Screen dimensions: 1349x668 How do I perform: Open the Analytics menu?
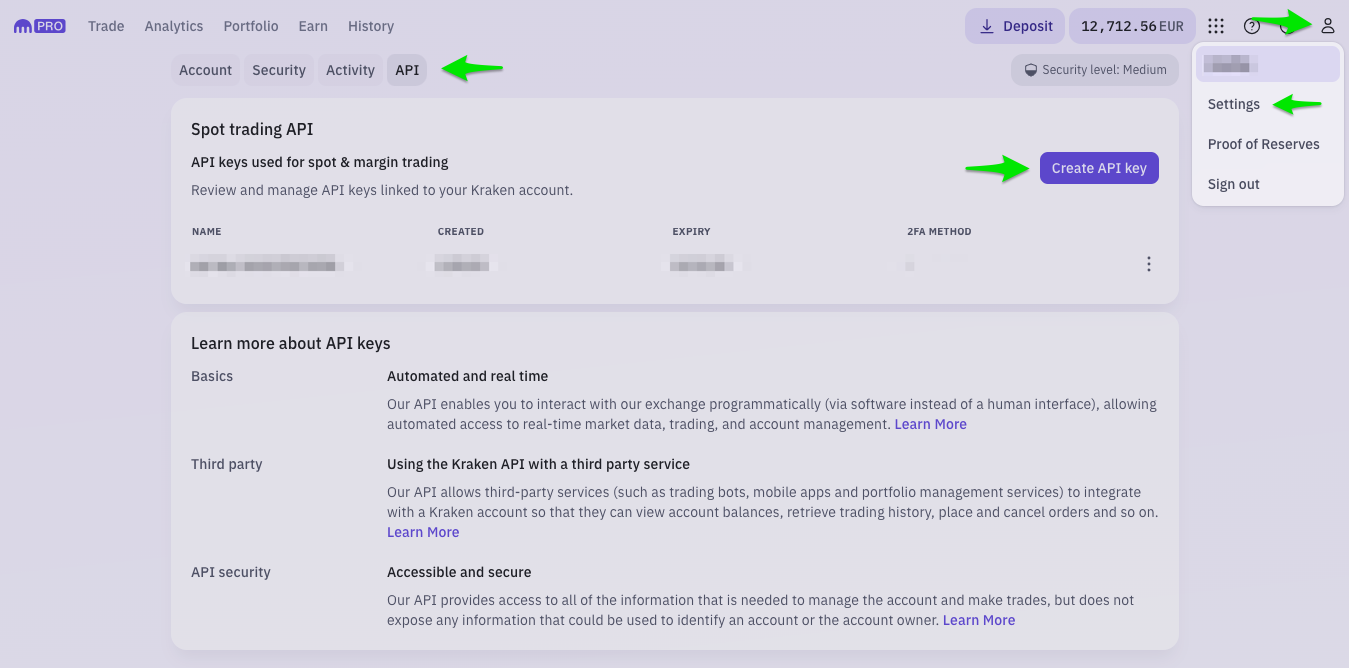(x=174, y=26)
